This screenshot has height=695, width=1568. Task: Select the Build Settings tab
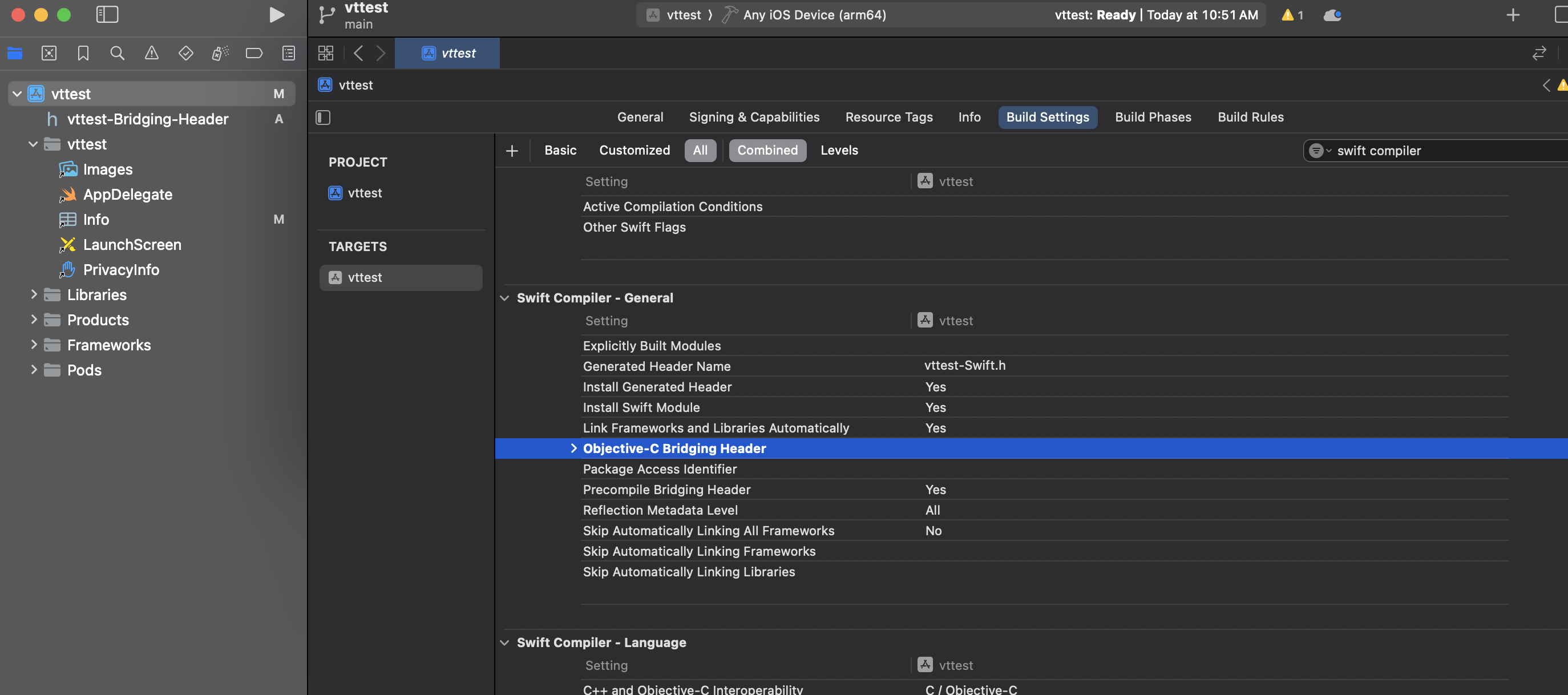click(1047, 117)
